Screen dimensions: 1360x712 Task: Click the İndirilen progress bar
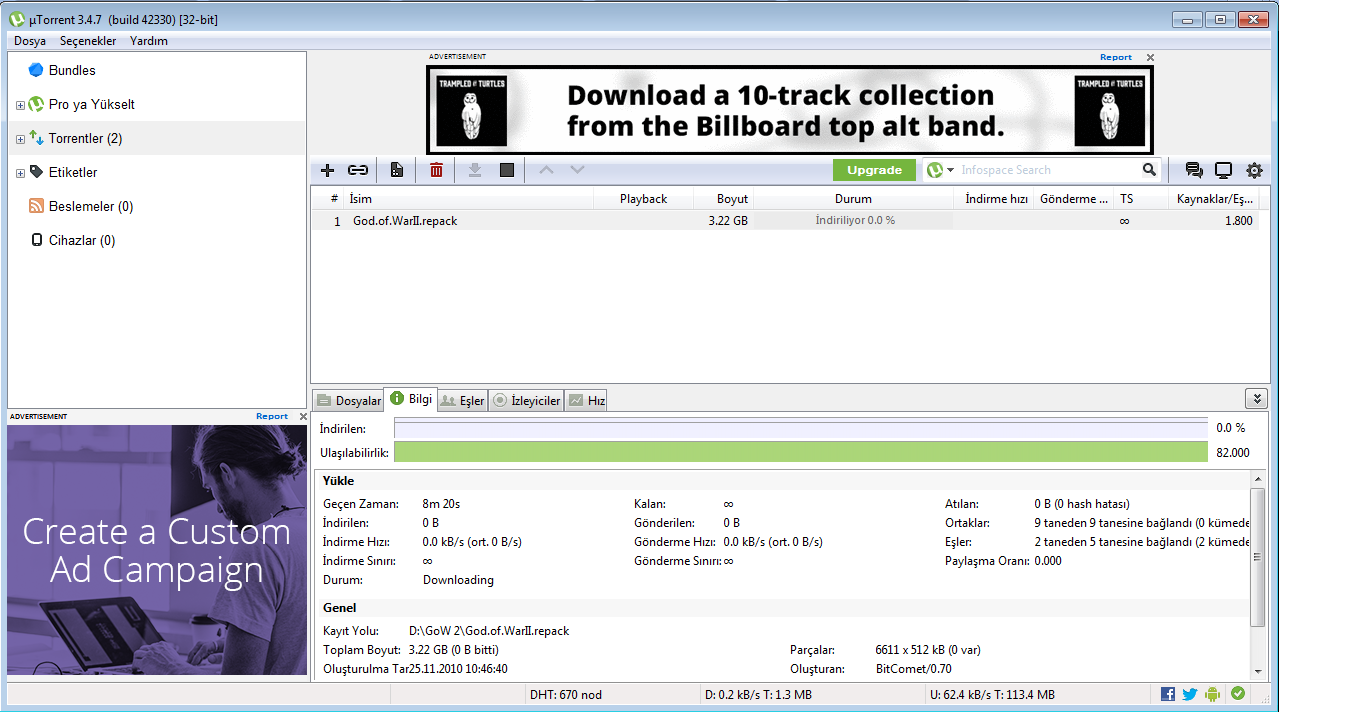click(801, 428)
